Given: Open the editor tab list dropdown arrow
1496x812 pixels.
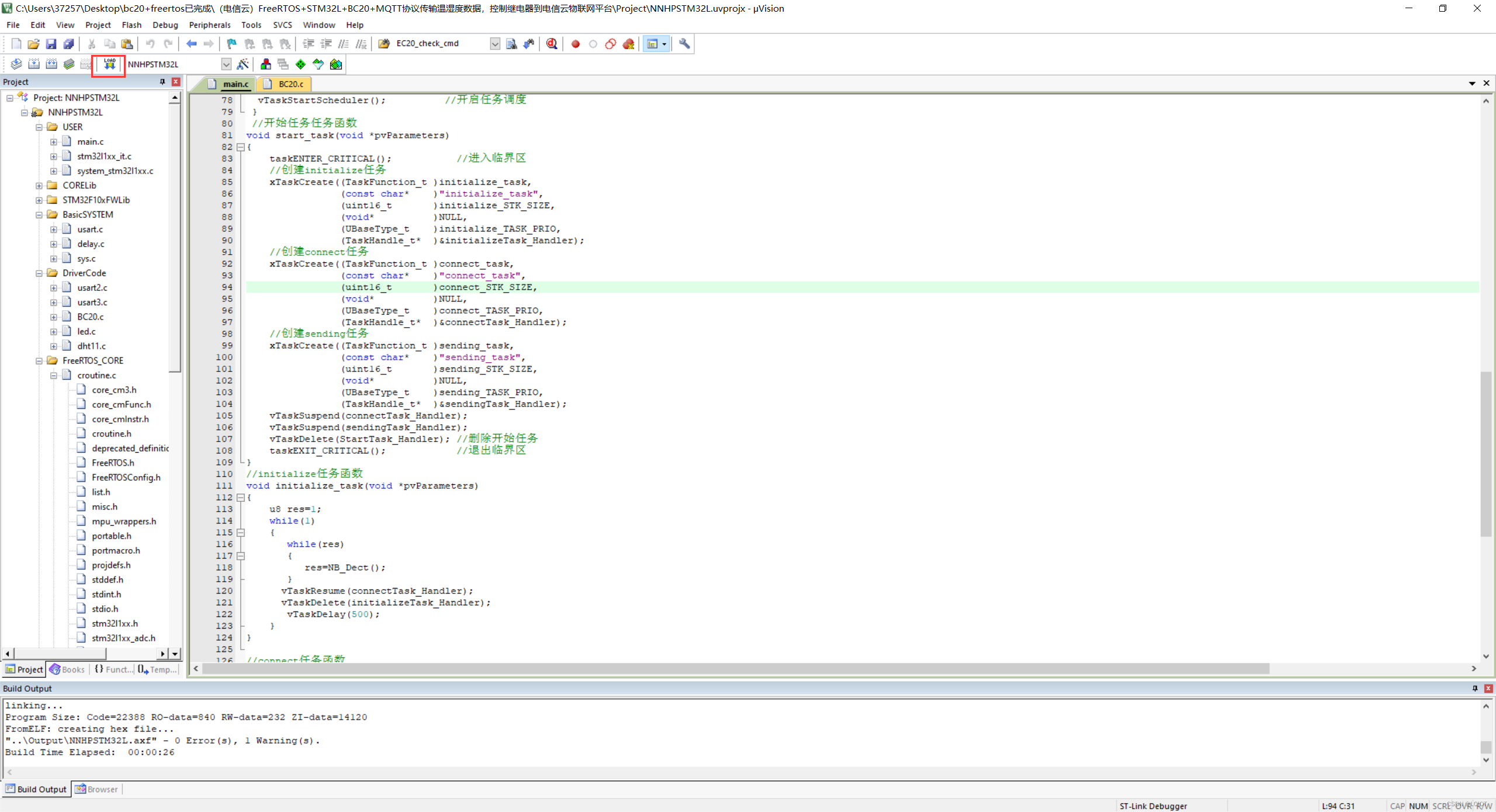Looking at the screenshot, I should click(1472, 84).
